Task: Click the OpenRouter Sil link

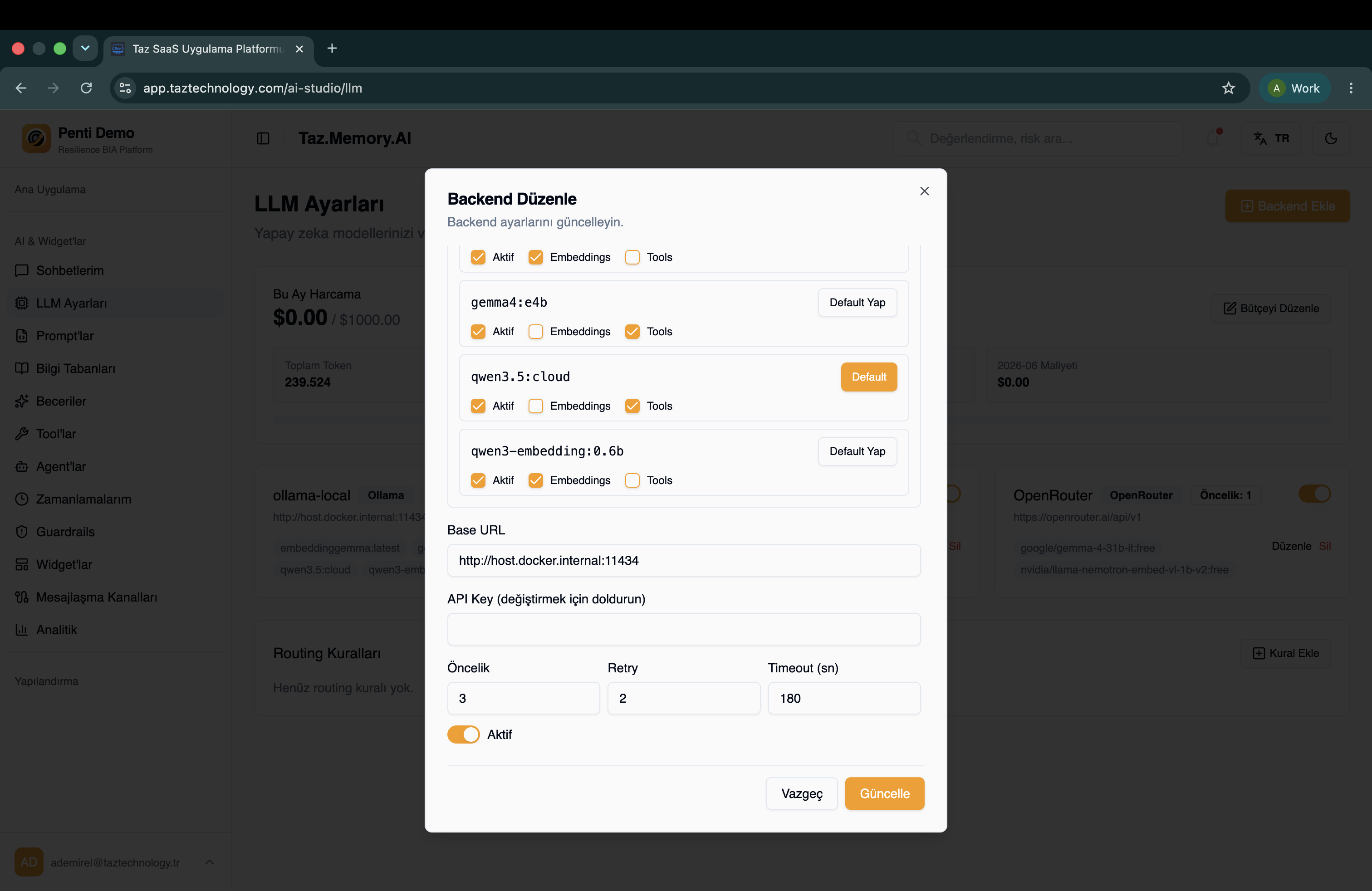Action: 1325,546
